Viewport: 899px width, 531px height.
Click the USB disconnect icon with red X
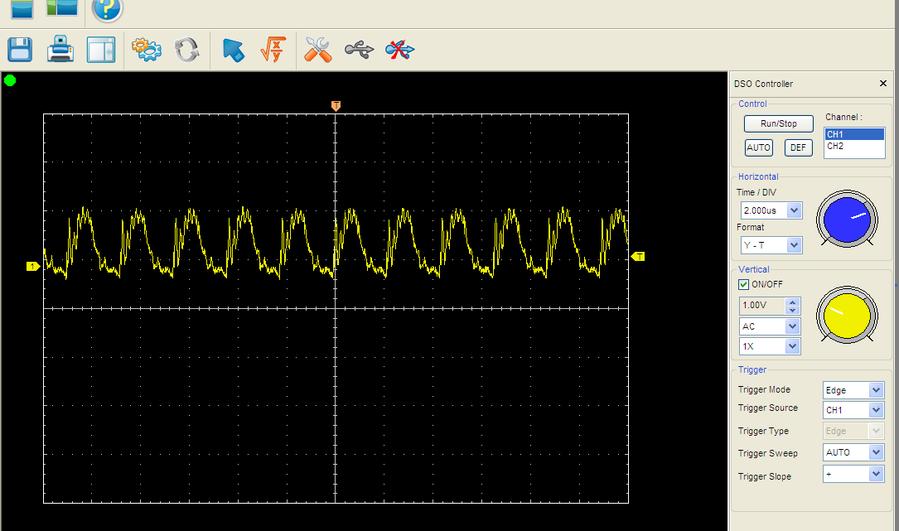tap(399, 50)
